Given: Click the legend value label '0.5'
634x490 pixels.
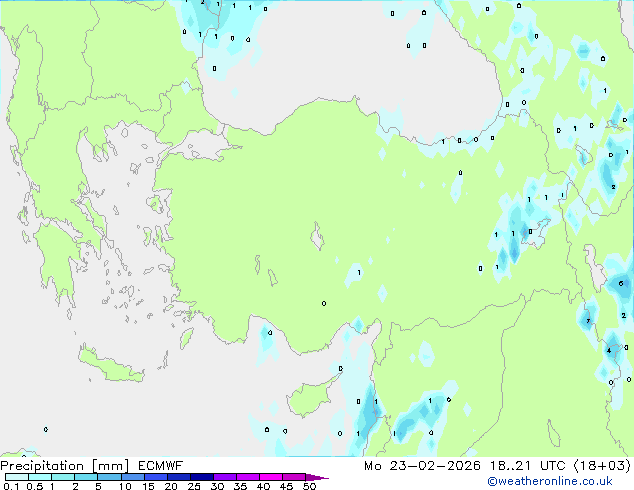Looking at the screenshot, I should 35,486.
